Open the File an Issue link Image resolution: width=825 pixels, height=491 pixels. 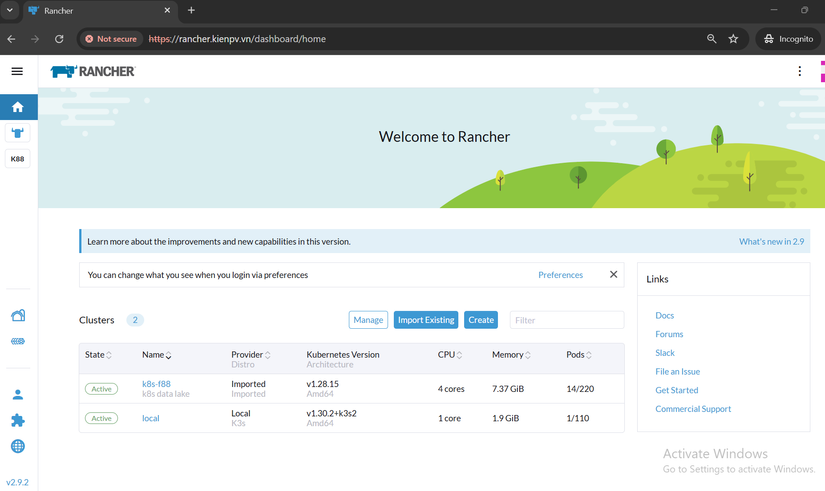678,372
